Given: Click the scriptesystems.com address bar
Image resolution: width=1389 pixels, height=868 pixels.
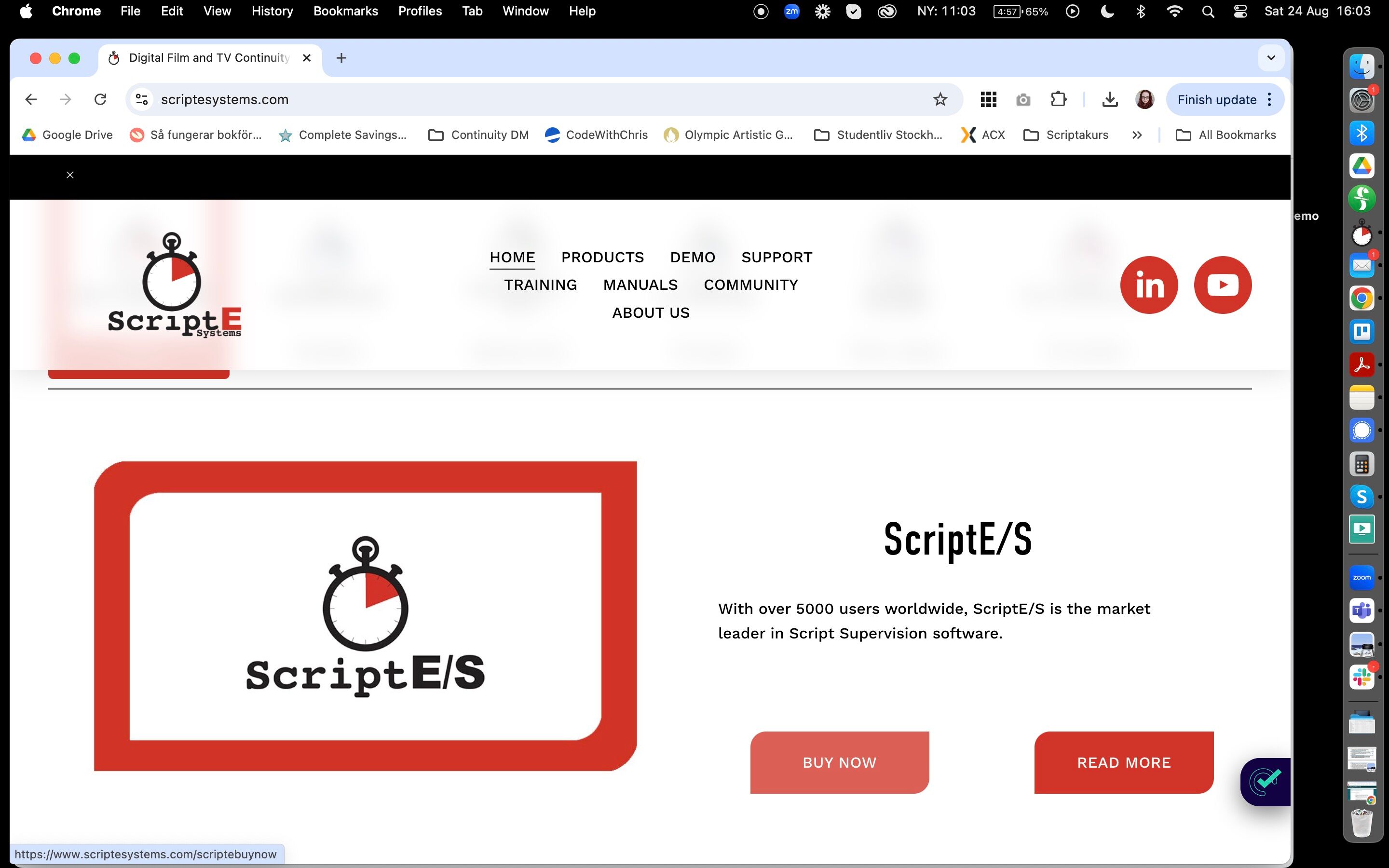Looking at the screenshot, I should pos(517,100).
